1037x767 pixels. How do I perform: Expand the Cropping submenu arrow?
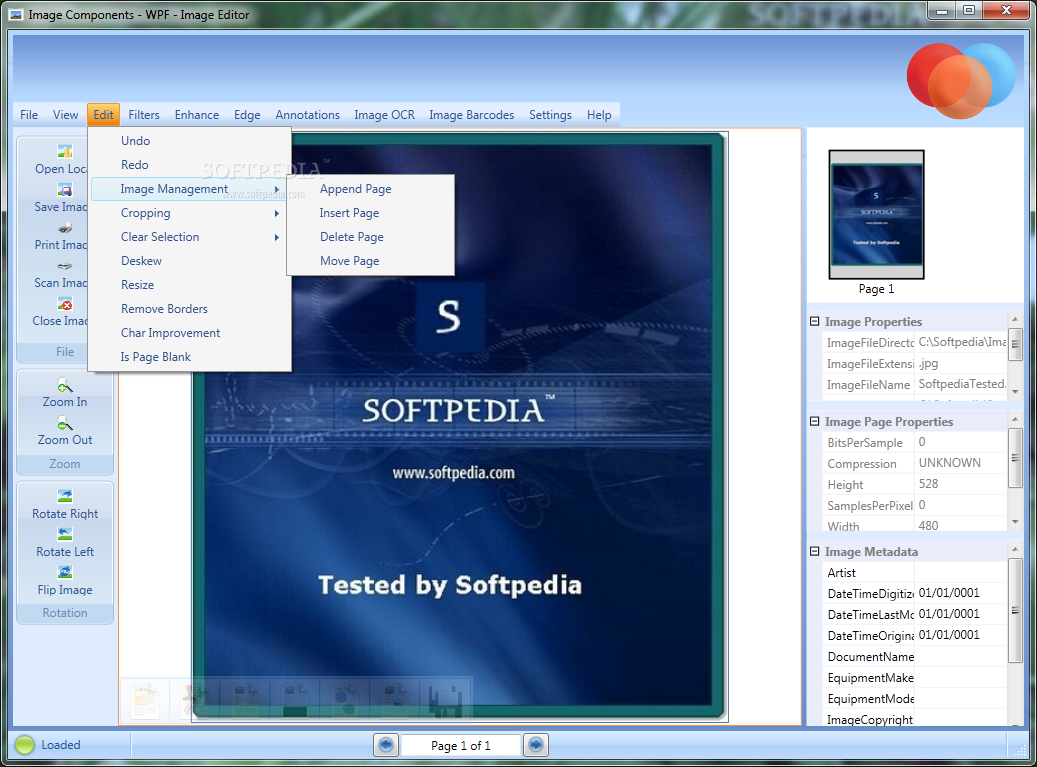[x=277, y=214]
